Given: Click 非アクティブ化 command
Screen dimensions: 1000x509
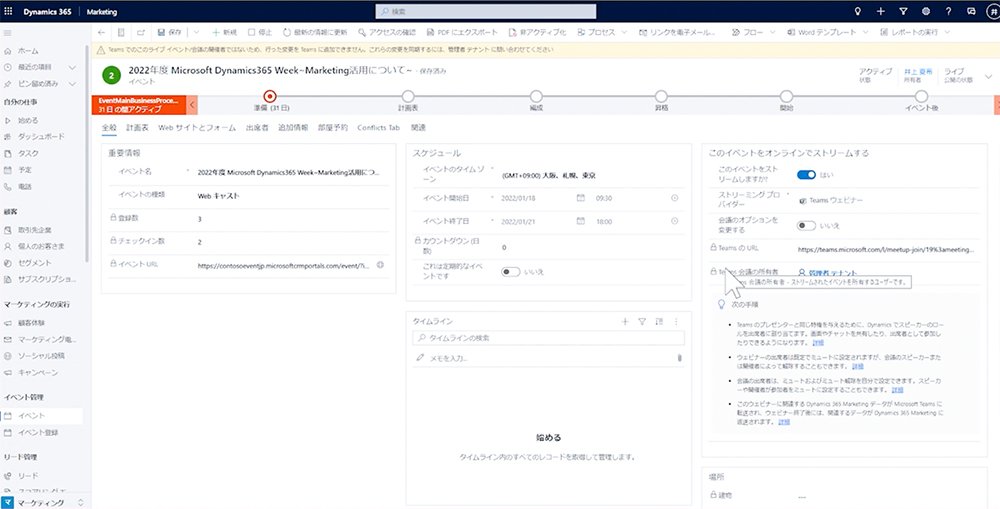Looking at the screenshot, I should pos(538,32).
